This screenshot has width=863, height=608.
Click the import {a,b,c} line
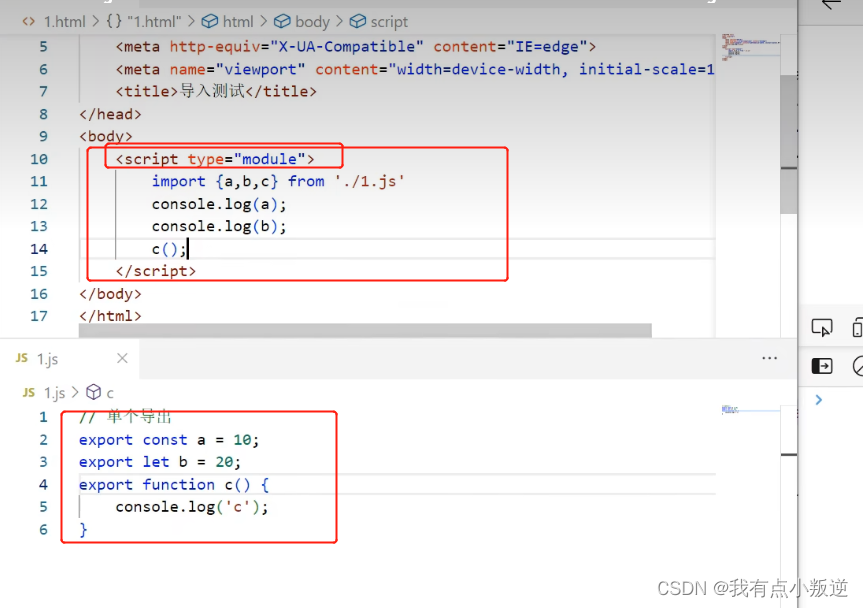pyautogui.click(x=278, y=182)
